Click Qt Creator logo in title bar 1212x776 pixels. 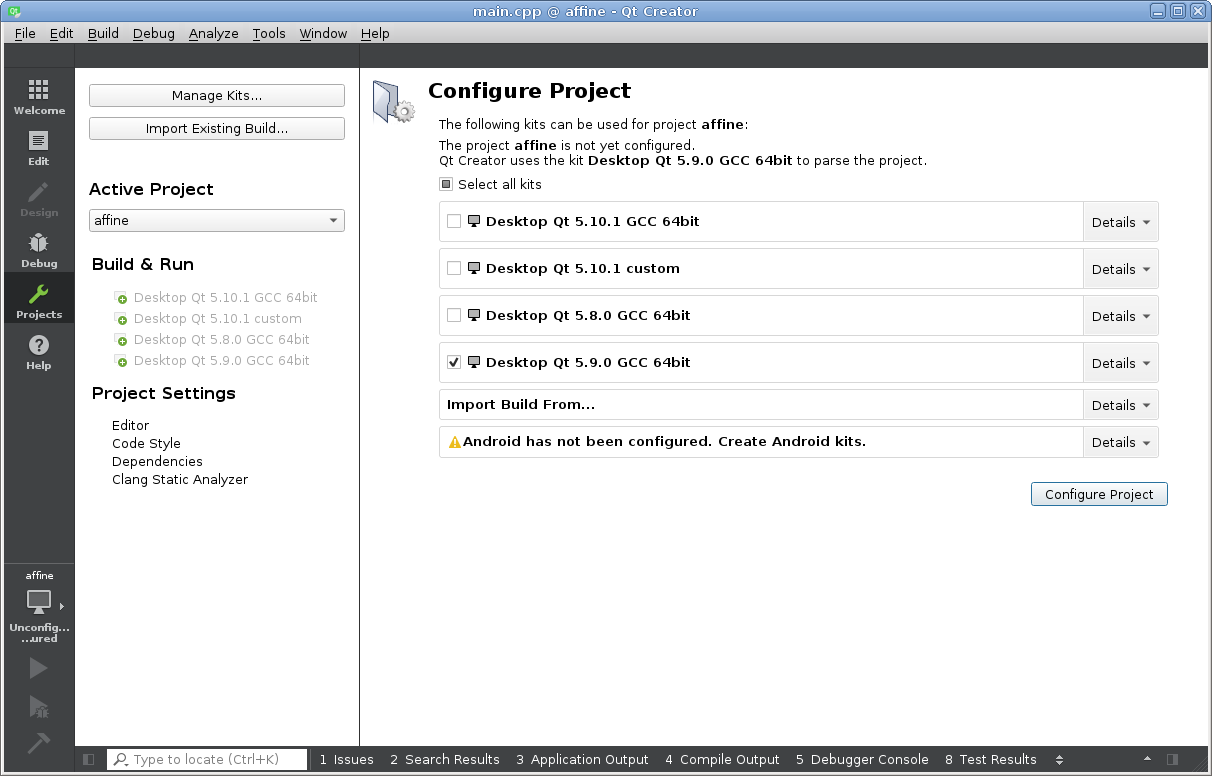(x=14, y=11)
